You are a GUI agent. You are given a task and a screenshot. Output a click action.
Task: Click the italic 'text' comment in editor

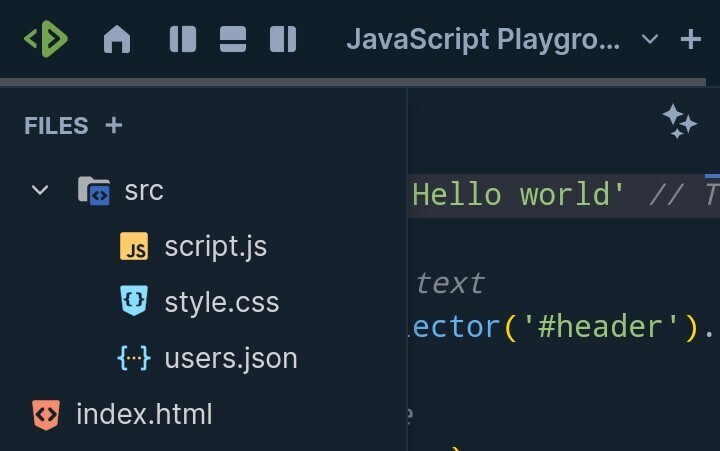coord(450,283)
